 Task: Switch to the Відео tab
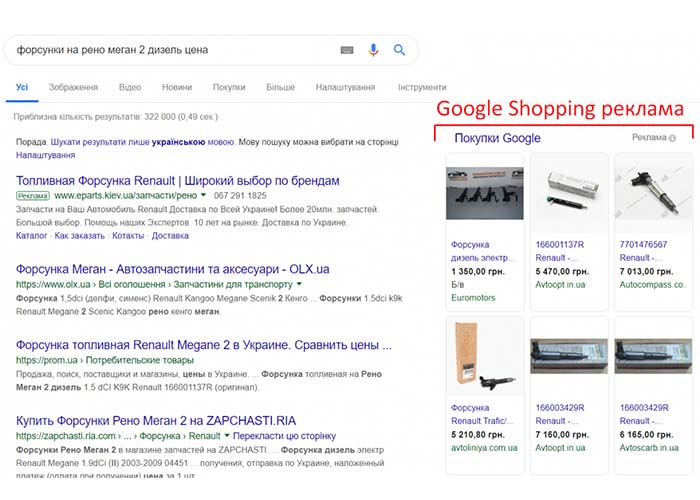click(130, 87)
